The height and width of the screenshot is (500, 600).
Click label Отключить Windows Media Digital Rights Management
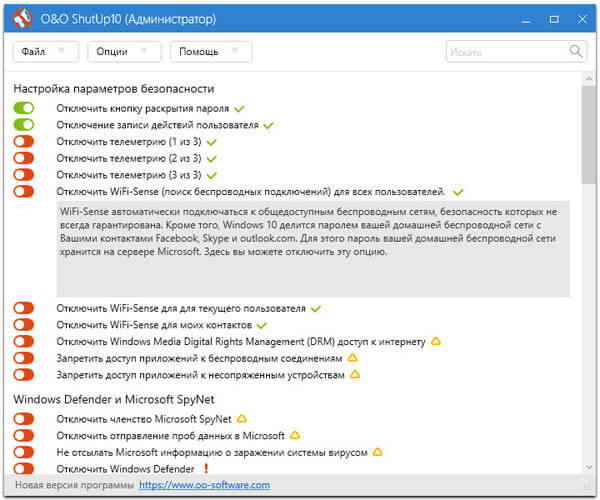[x=241, y=342]
